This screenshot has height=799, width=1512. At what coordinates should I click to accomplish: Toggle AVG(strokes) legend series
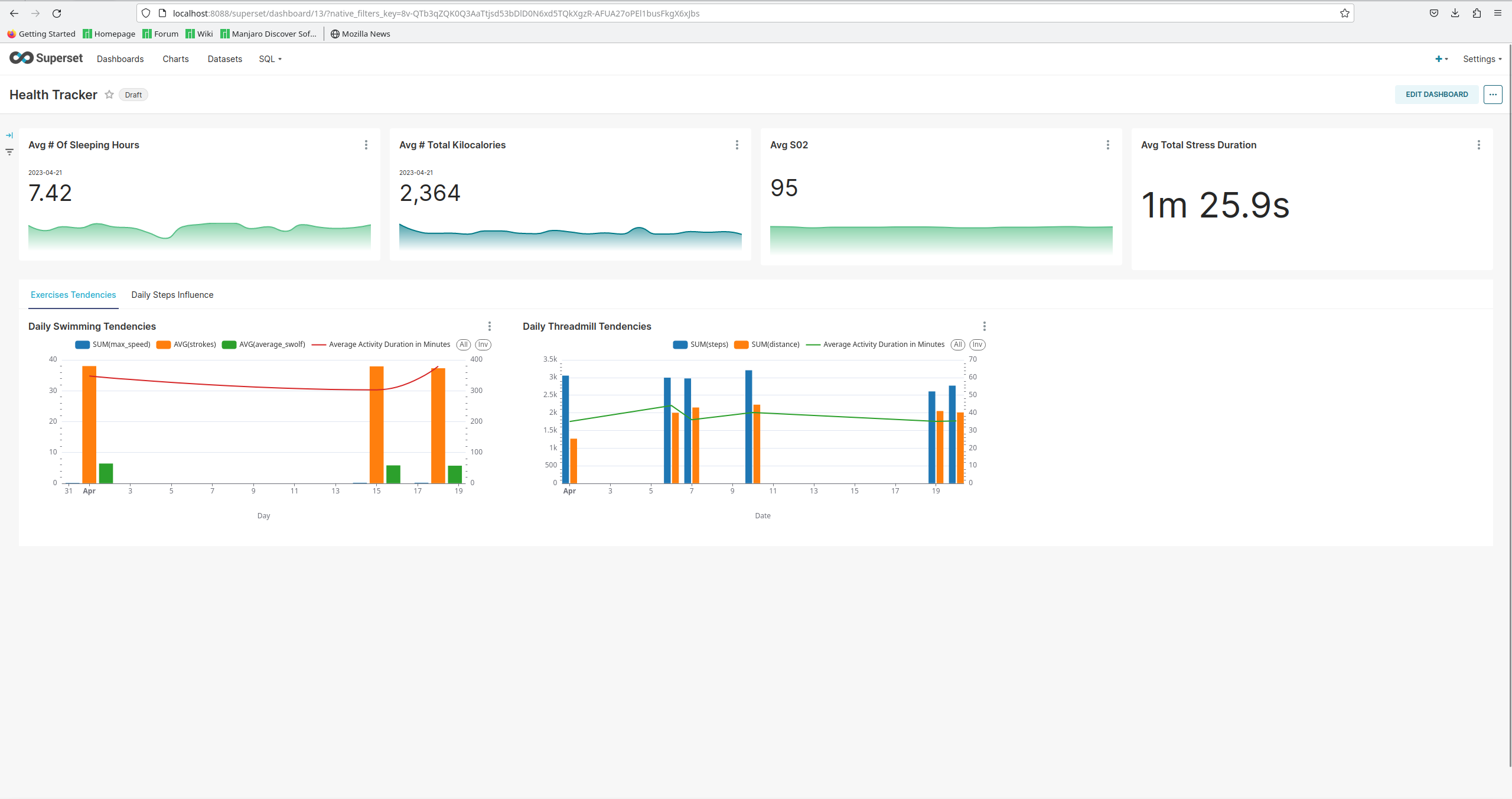click(x=187, y=345)
